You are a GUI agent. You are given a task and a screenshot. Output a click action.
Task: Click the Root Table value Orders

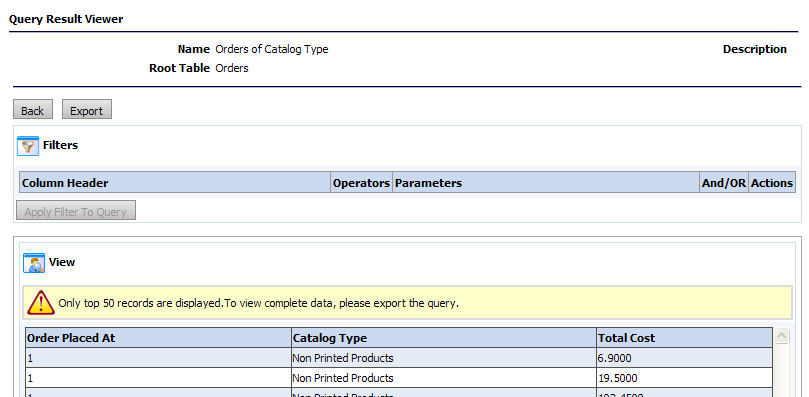(x=232, y=68)
